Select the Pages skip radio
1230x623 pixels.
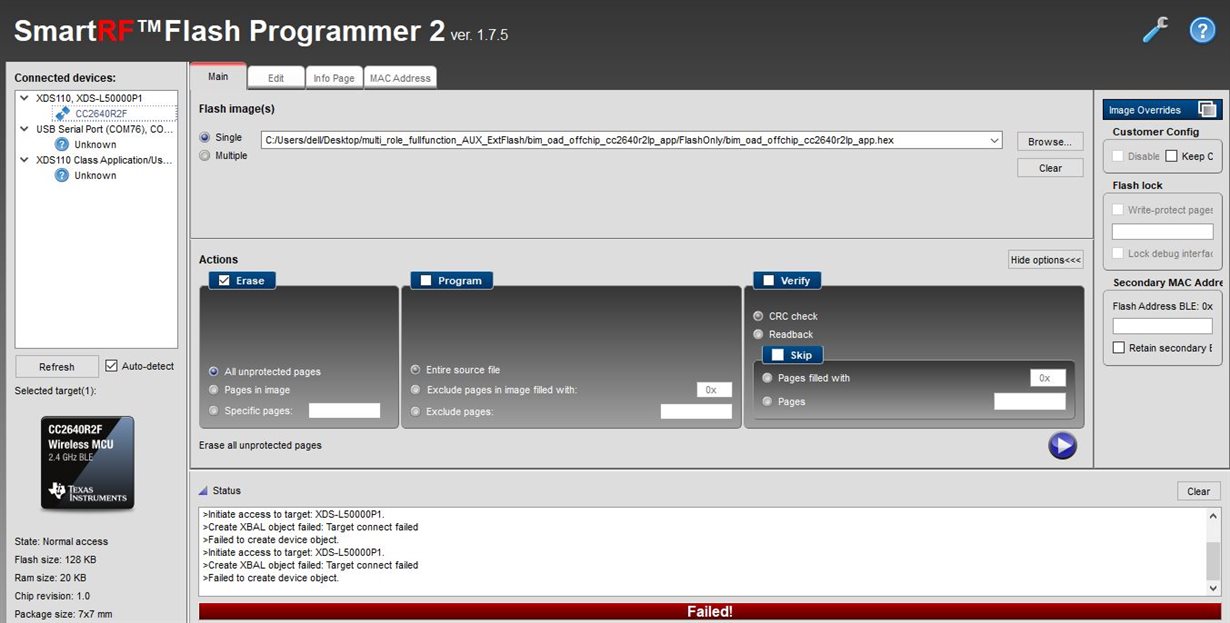coord(768,401)
